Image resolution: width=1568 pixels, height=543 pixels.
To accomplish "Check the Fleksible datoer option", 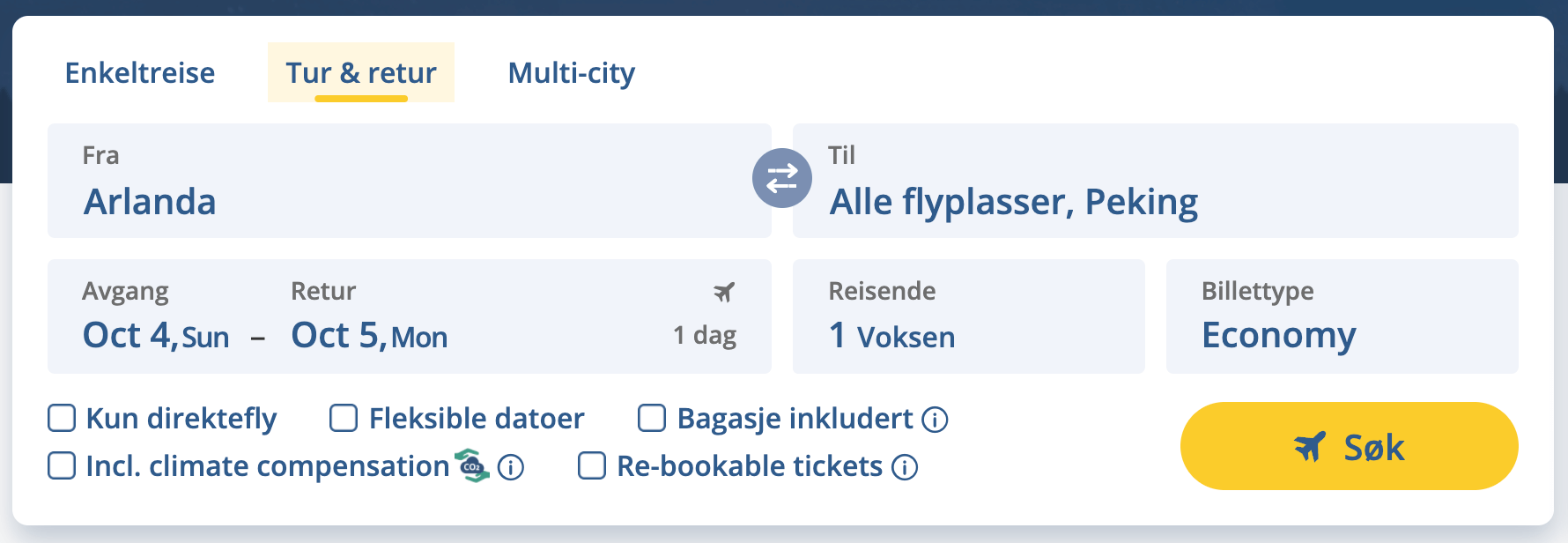I will tap(343, 419).
